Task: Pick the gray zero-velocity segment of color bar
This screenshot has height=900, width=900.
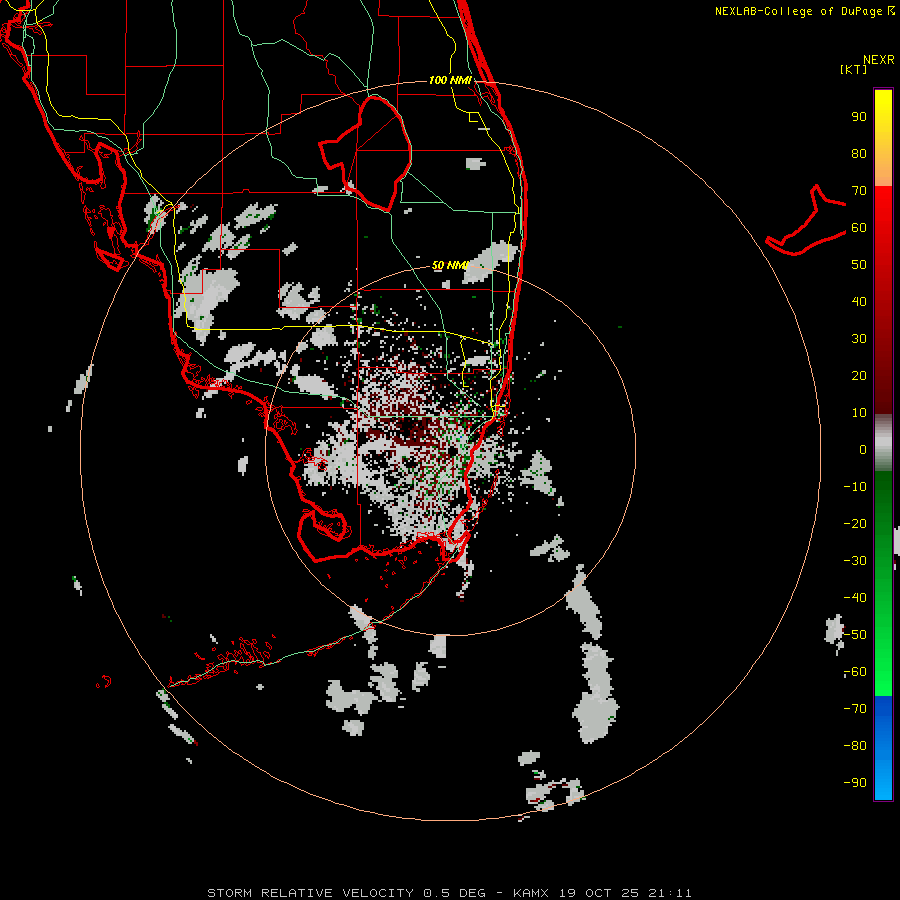Action: [x=883, y=443]
